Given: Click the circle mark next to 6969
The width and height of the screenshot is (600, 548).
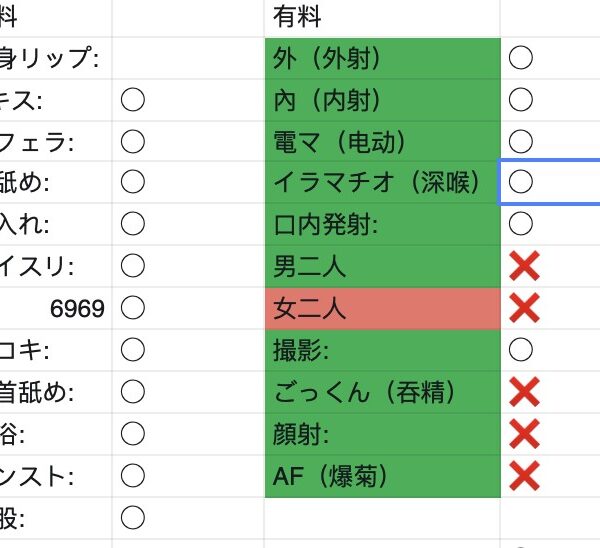Looking at the screenshot, I should (133, 308).
